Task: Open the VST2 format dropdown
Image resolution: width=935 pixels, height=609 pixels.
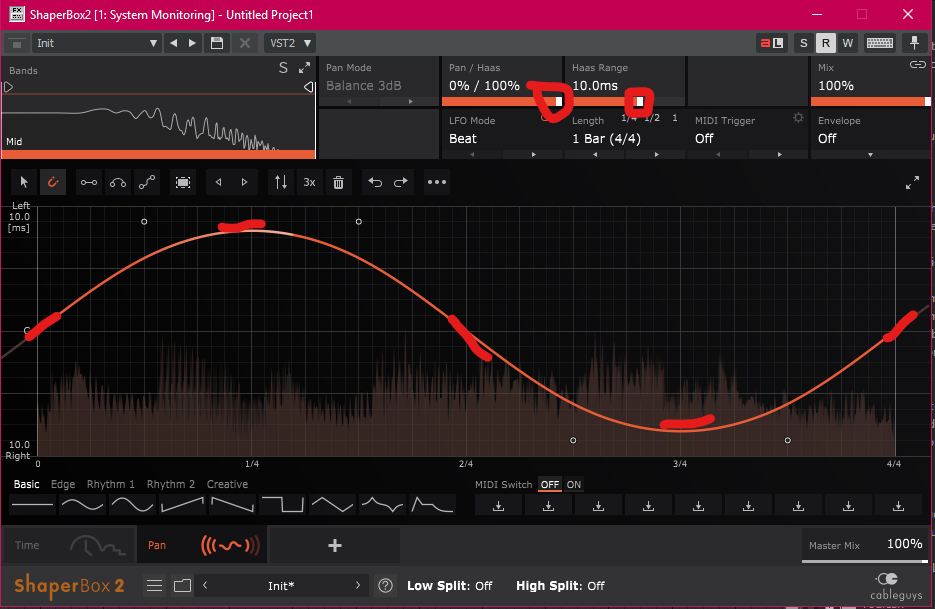Action: (x=290, y=43)
